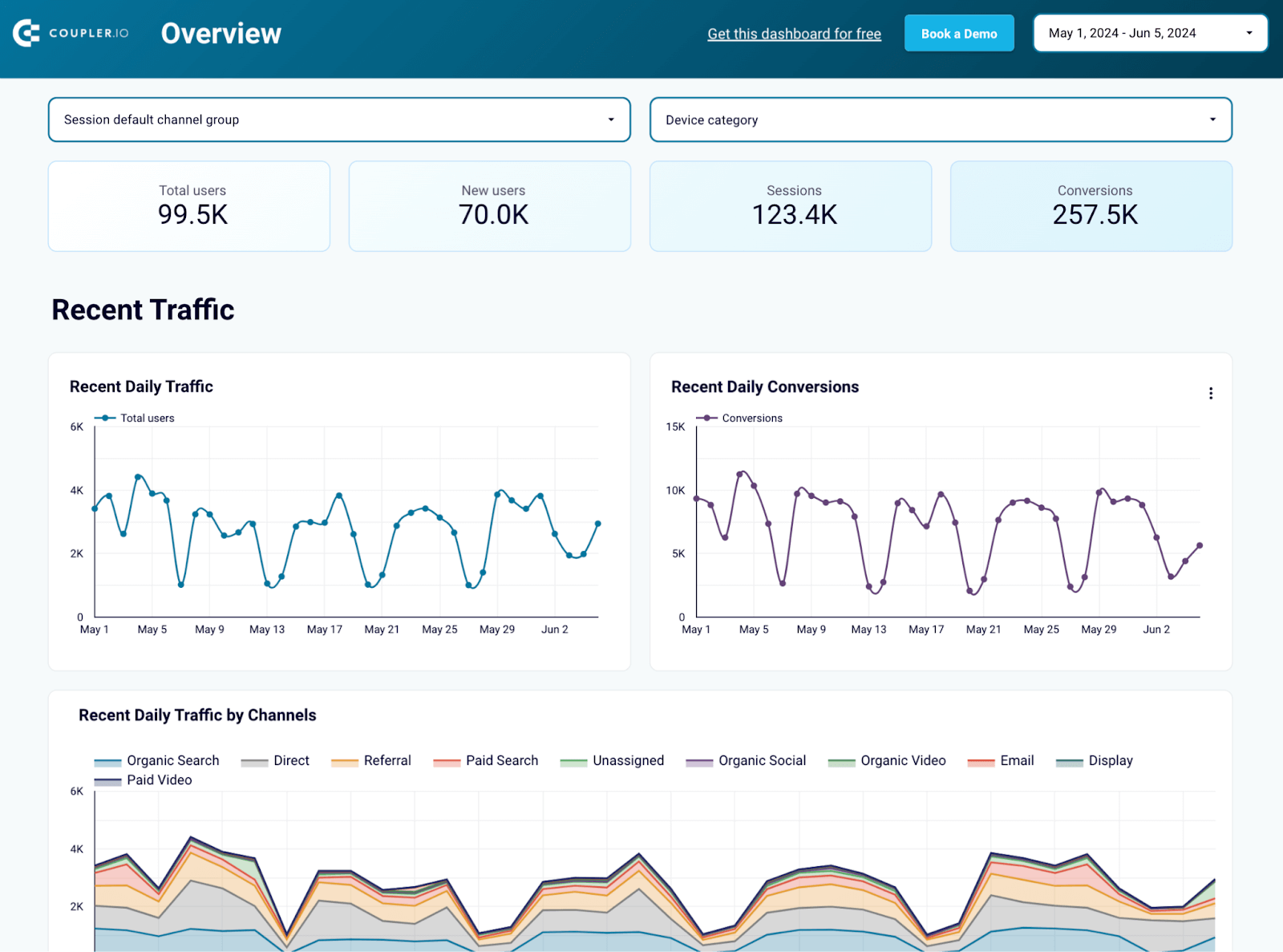
Task: Click the Book a Demo button
Action: pos(959,34)
